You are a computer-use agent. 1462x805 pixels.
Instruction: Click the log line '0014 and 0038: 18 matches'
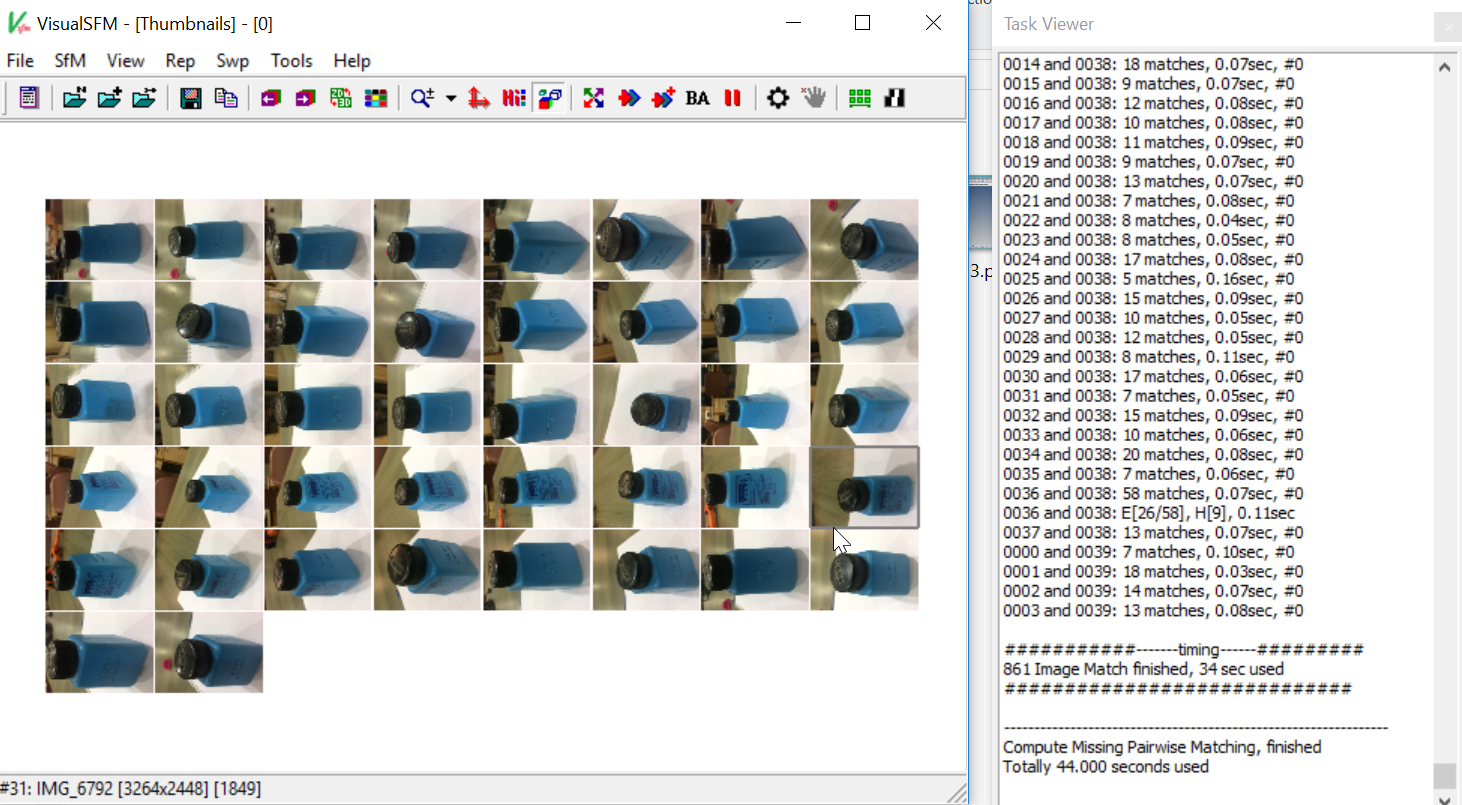click(1153, 64)
